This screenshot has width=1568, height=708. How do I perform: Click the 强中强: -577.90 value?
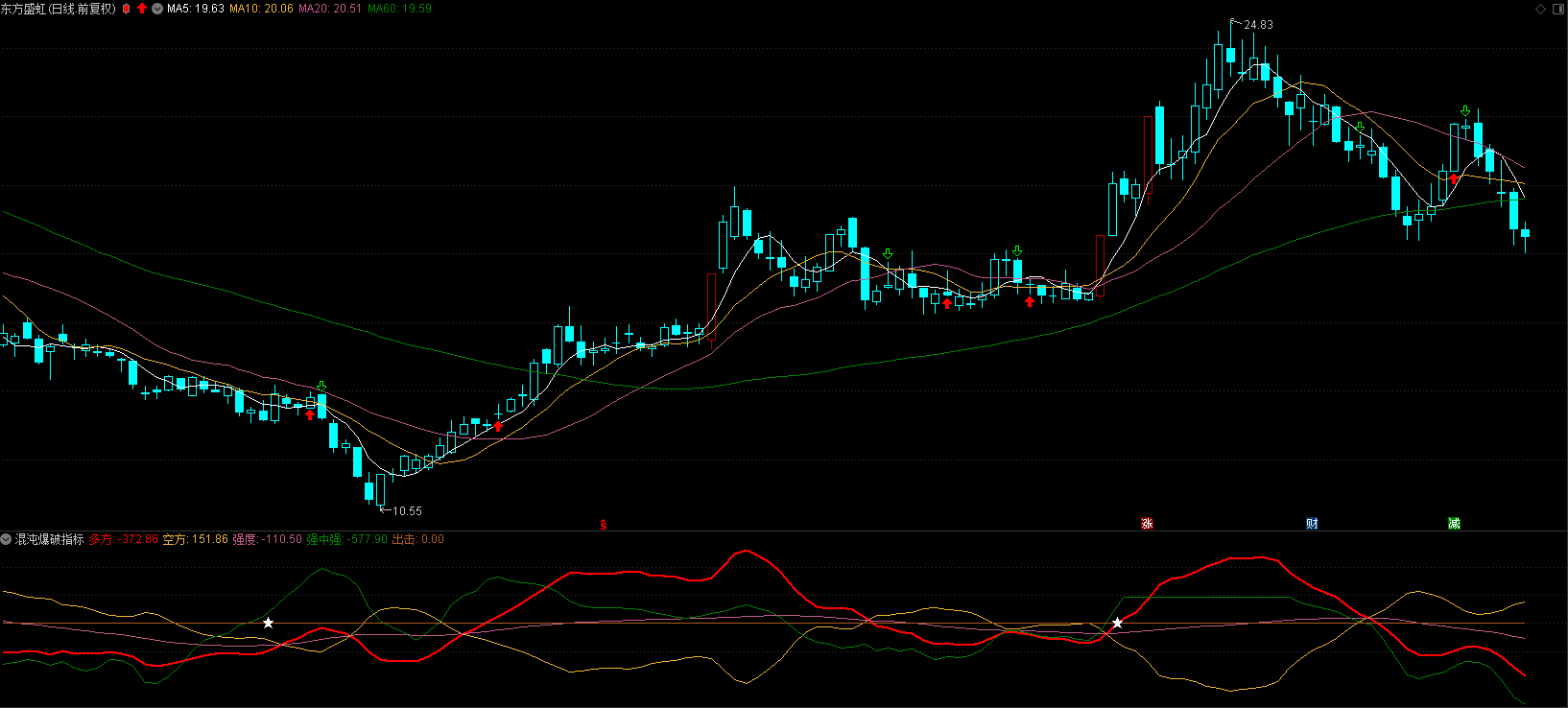pos(347,539)
